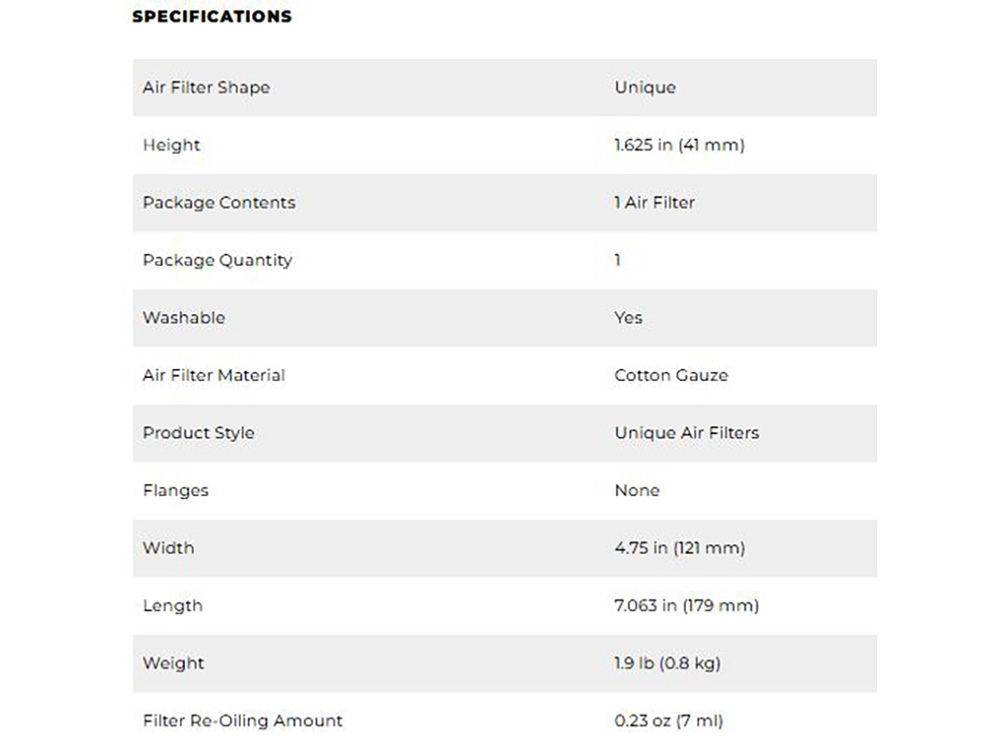Select the 'Yes' value for Washable
This screenshot has height=750, width=1000.
pos(628,318)
